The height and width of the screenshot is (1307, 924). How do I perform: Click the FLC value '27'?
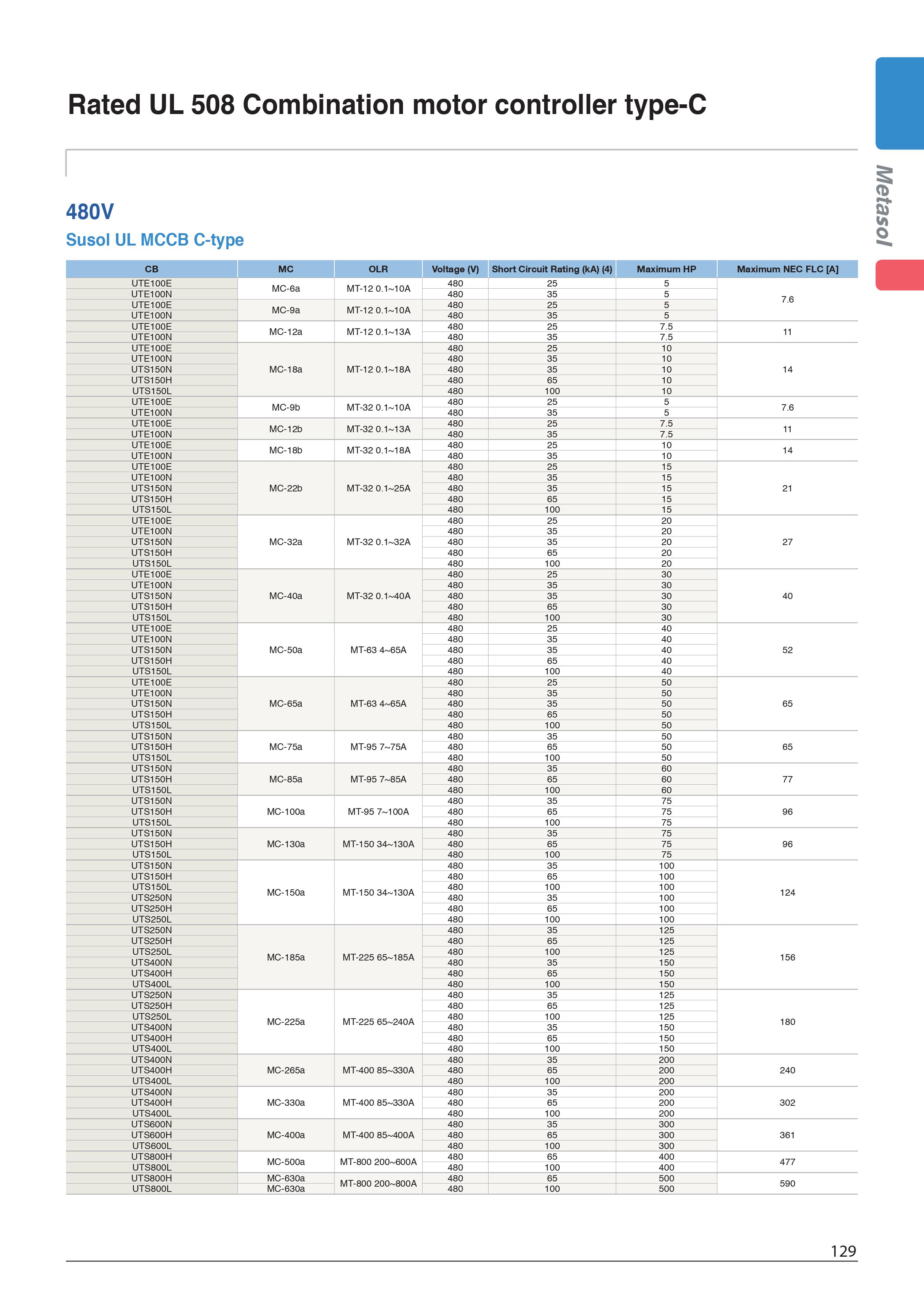tap(787, 542)
